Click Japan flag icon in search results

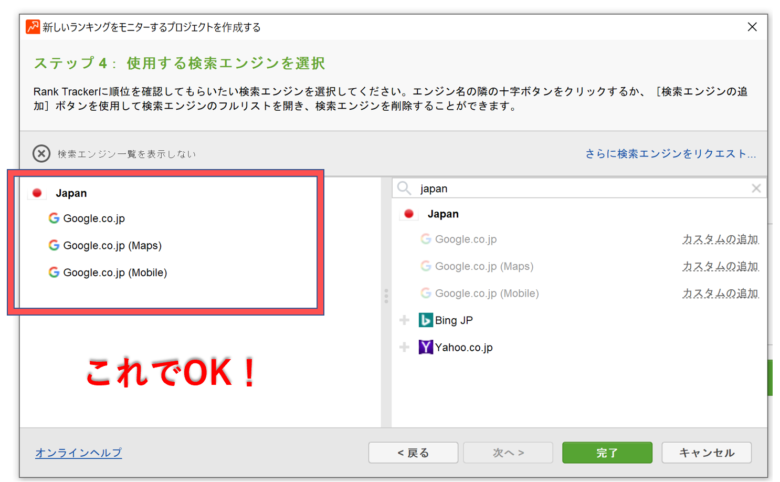click(409, 213)
